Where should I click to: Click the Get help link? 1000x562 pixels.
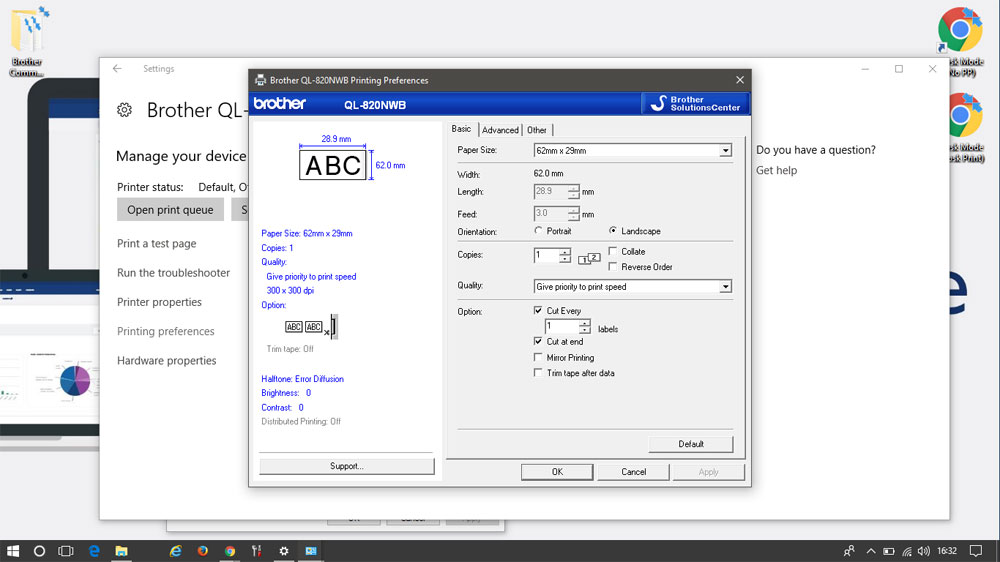pyautogui.click(x=776, y=170)
